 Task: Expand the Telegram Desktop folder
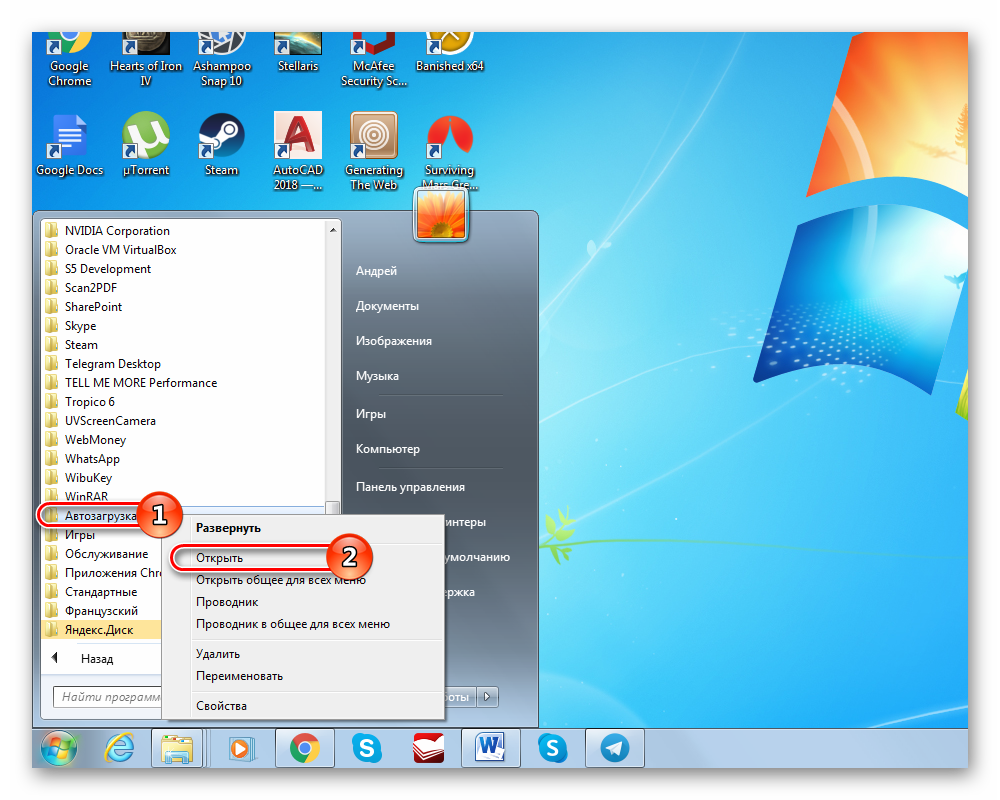[x=112, y=364]
